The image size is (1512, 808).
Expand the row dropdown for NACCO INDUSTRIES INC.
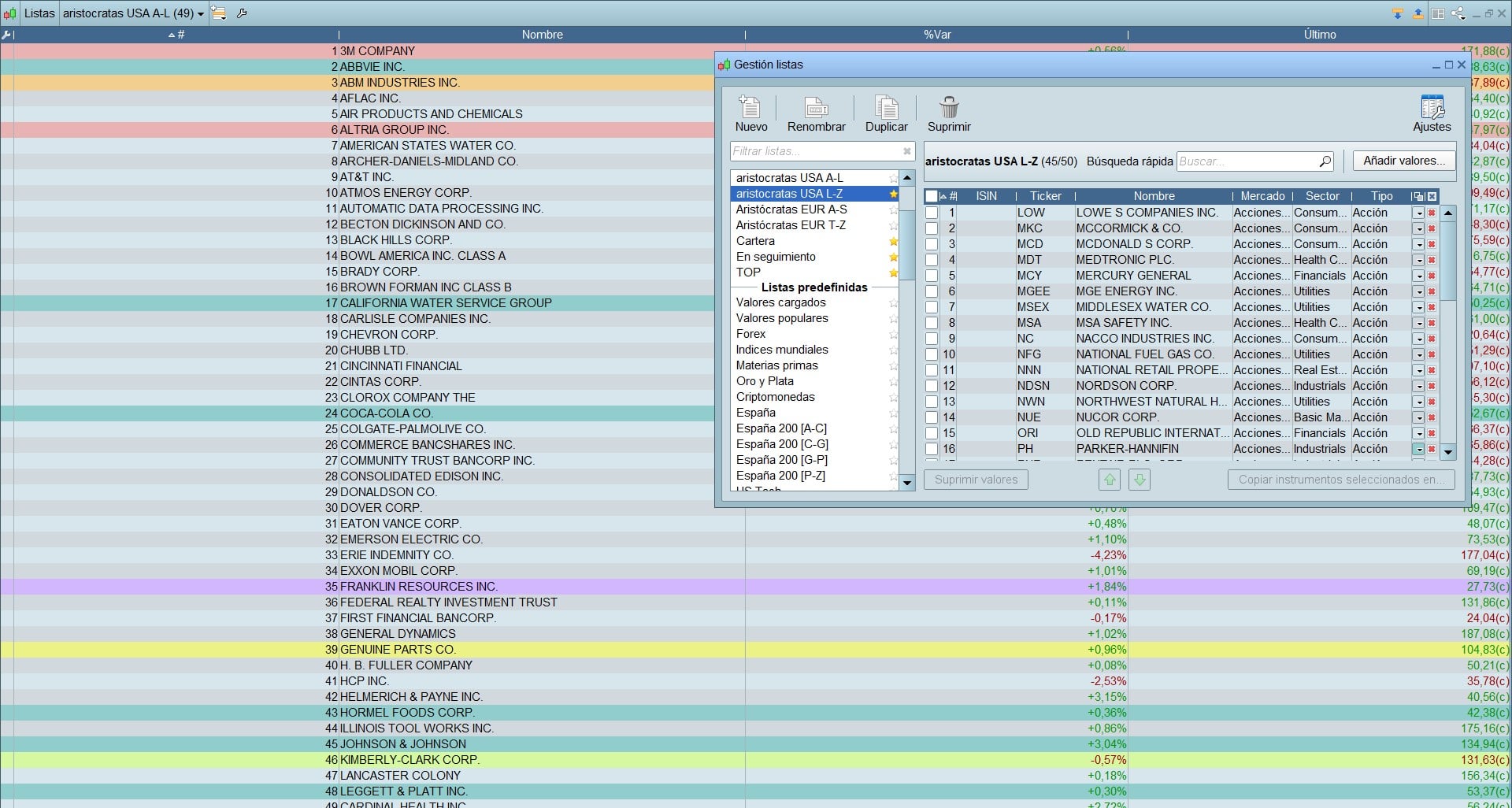coord(1418,339)
